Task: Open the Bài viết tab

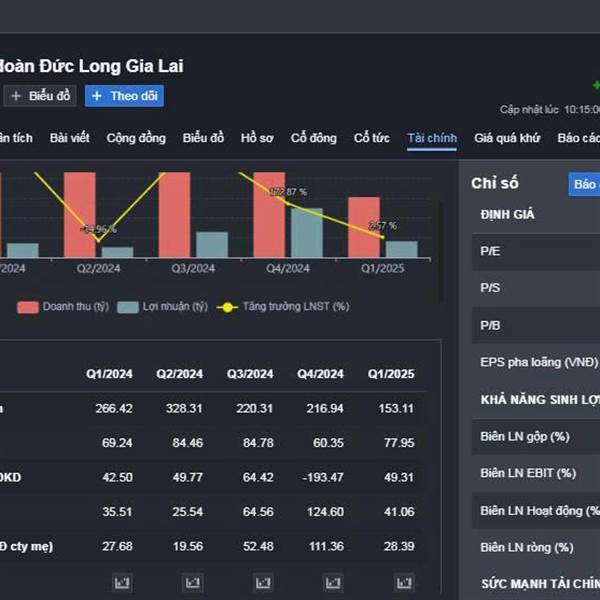Action: pyautogui.click(x=70, y=138)
